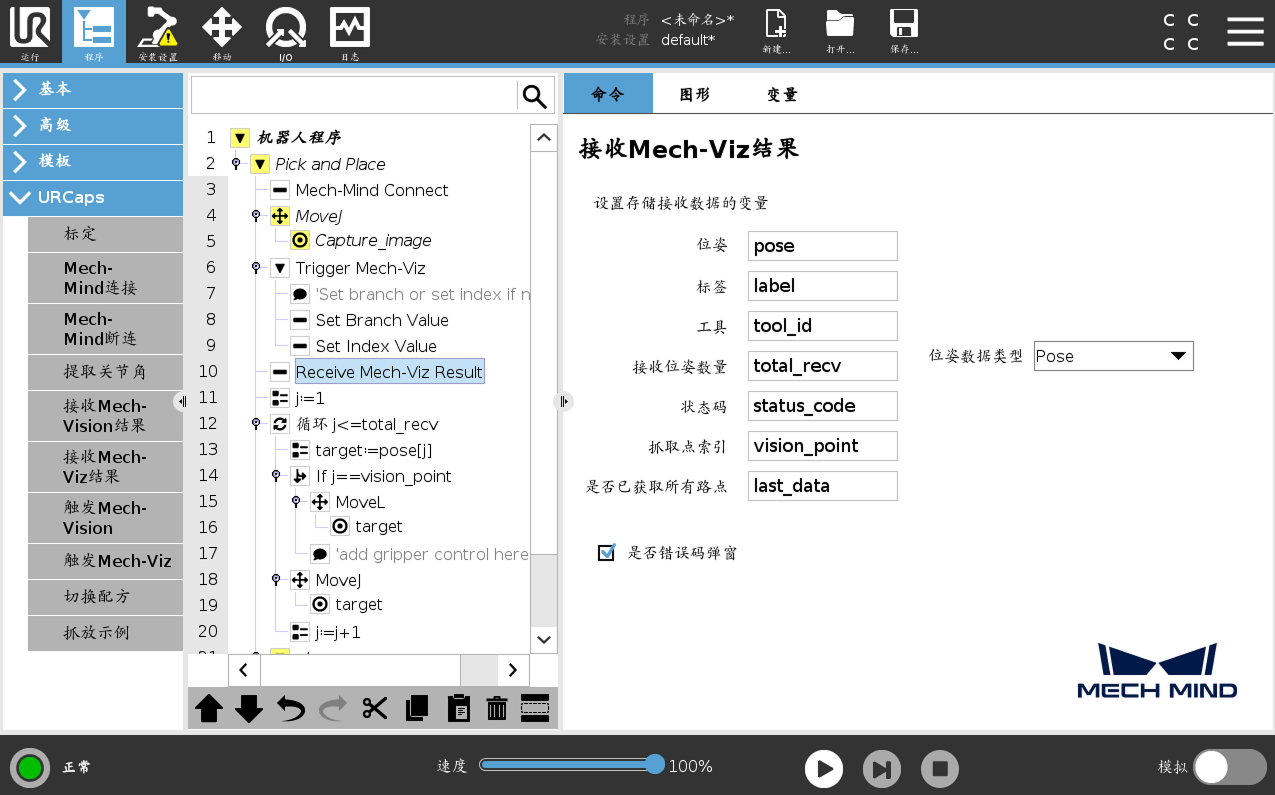Undo the last program edit
This screenshot has height=795, width=1275.
[290, 708]
